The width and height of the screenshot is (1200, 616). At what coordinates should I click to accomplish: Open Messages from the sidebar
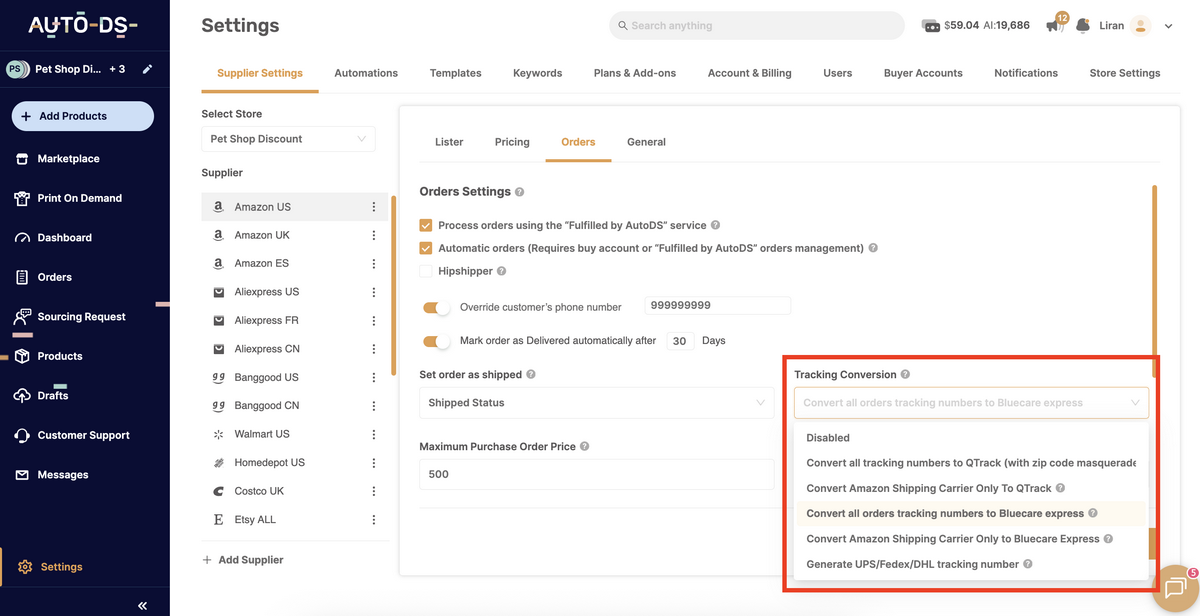[x=63, y=474]
